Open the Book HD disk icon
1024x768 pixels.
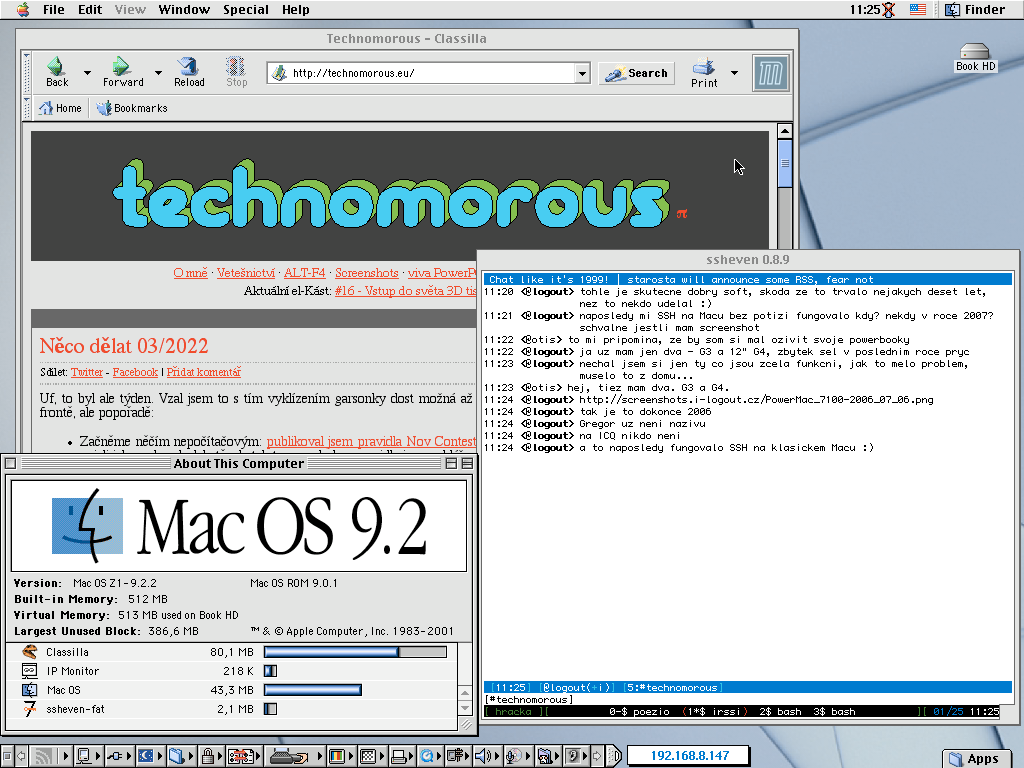coord(975,52)
